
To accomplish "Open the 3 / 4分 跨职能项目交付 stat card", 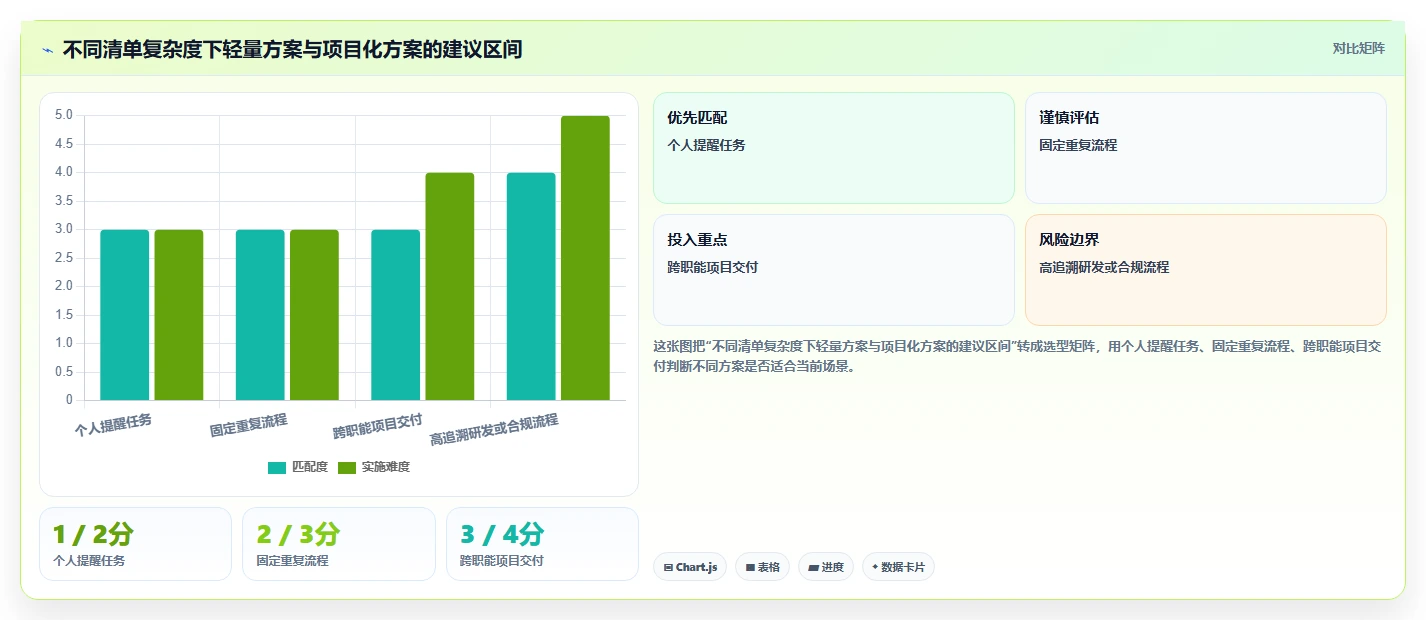I will [542, 544].
